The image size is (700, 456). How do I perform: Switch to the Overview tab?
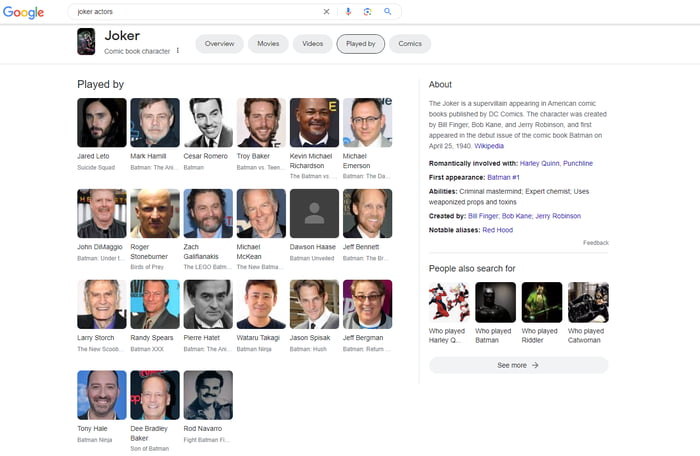(x=219, y=44)
